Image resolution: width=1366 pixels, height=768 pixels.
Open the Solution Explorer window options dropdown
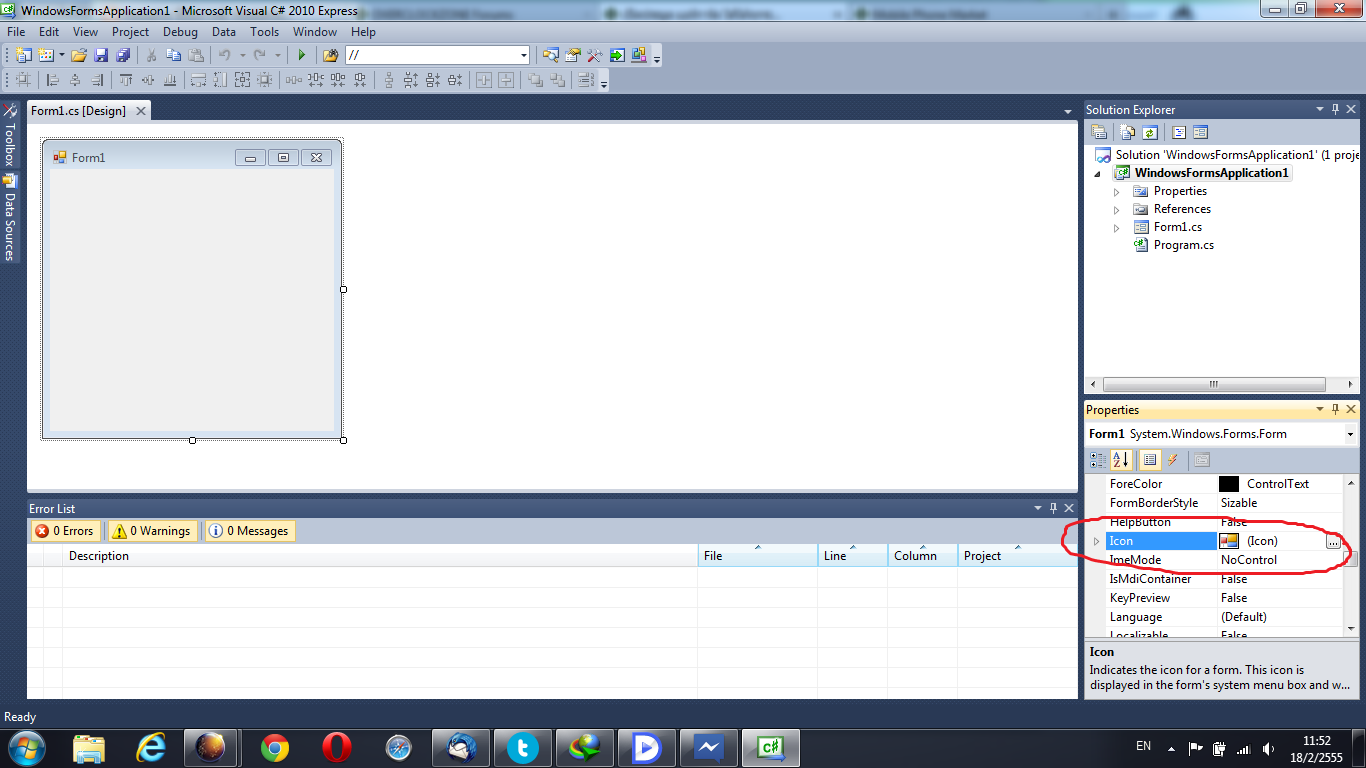pyautogui.click(x=1319, y=110)
